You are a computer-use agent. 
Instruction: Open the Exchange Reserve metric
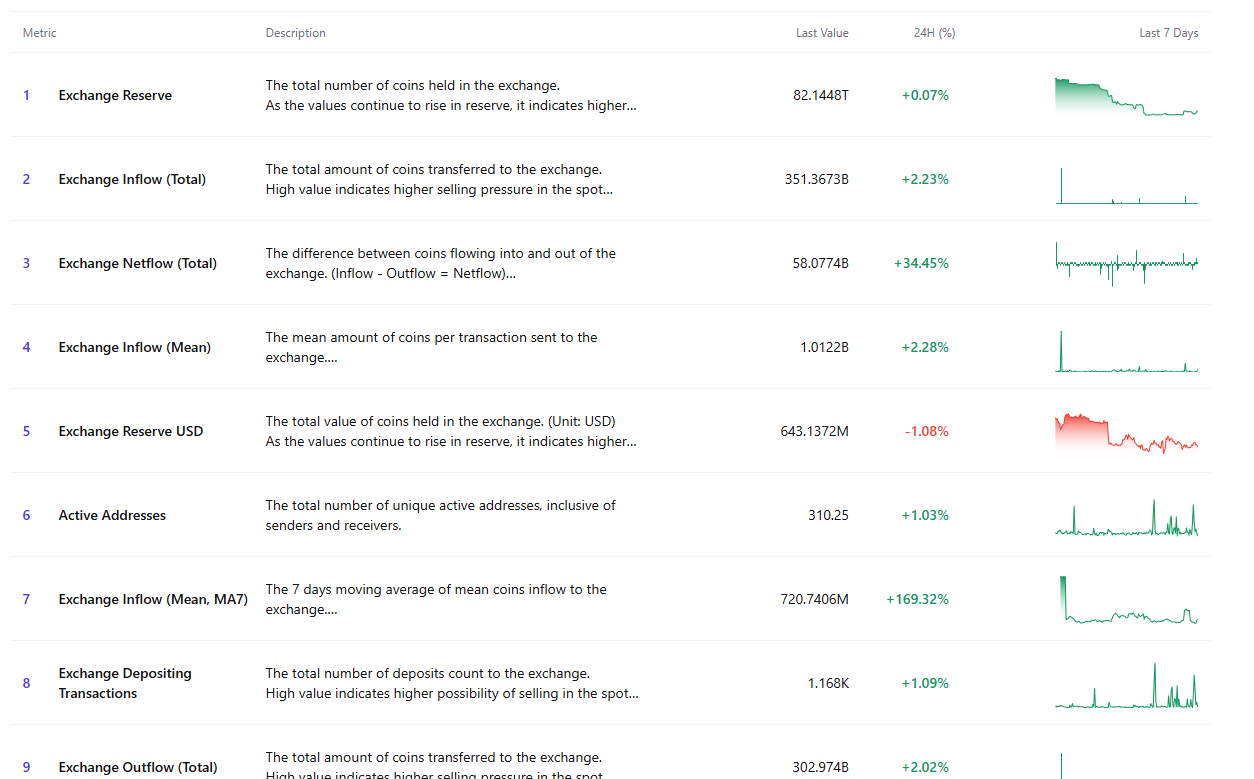pyautogui.click(x=115, y=96)
